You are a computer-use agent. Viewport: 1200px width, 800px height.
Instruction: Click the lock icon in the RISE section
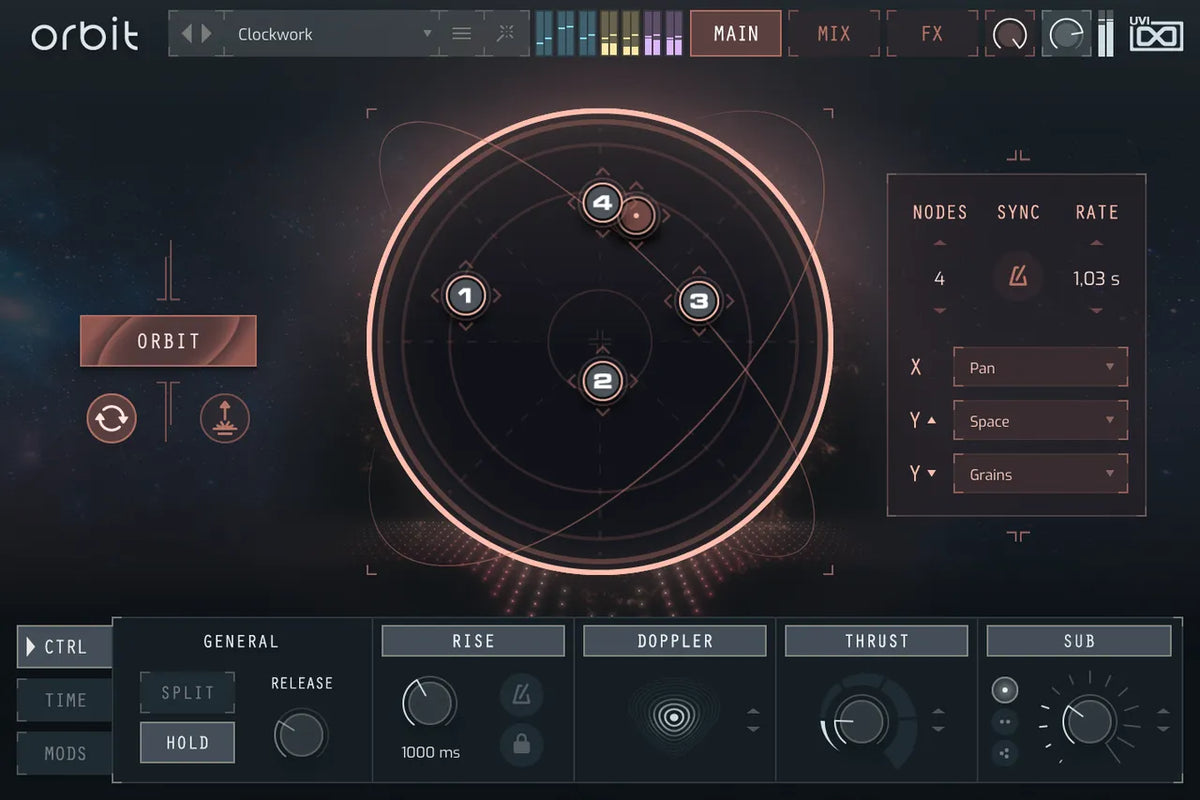(523, 747)
